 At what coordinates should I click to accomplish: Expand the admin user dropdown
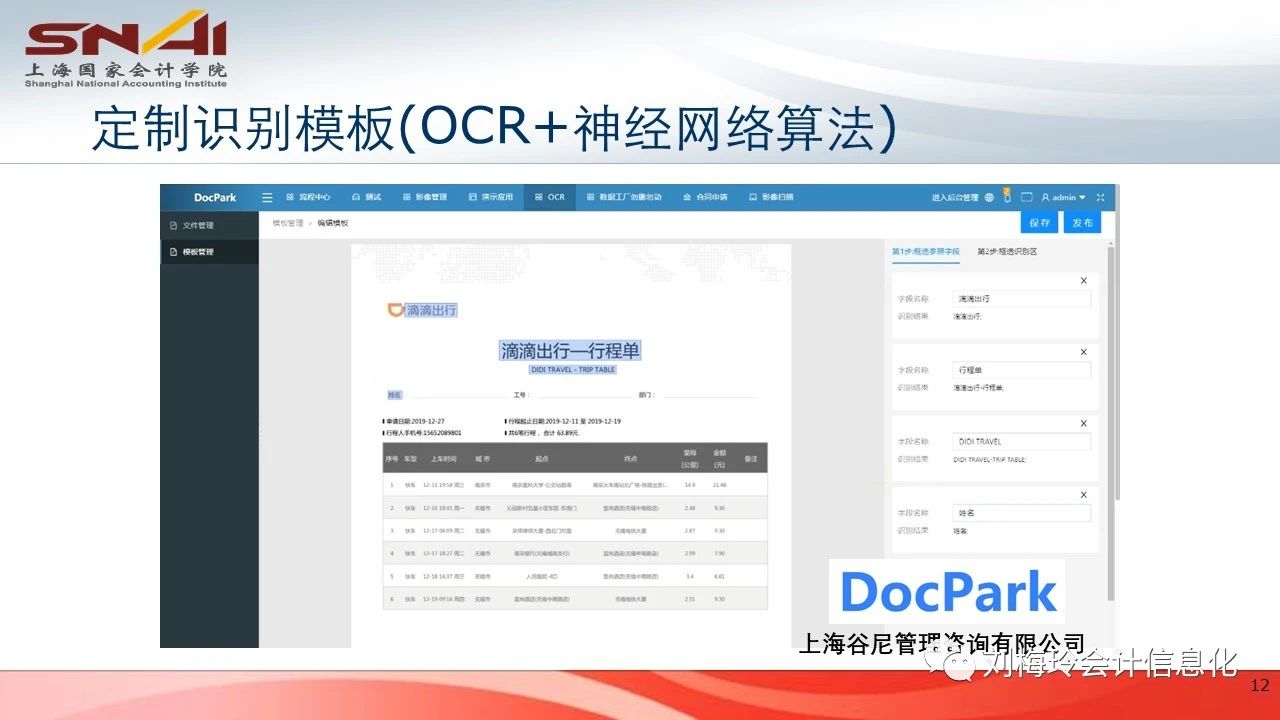1063,198
